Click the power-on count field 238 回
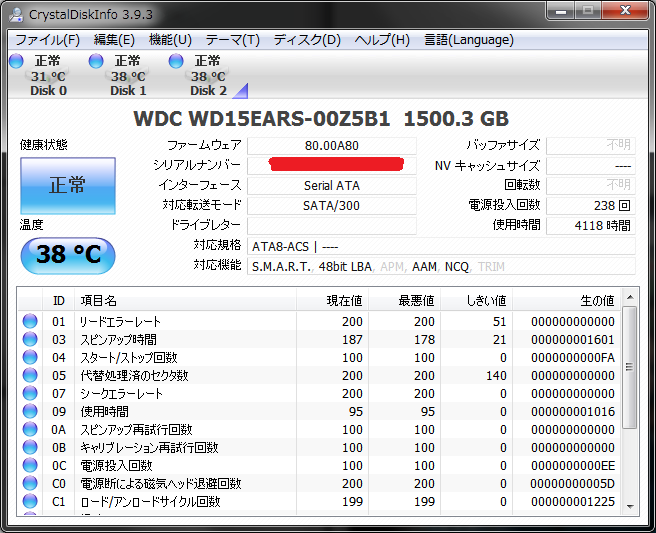 (591, 205)
